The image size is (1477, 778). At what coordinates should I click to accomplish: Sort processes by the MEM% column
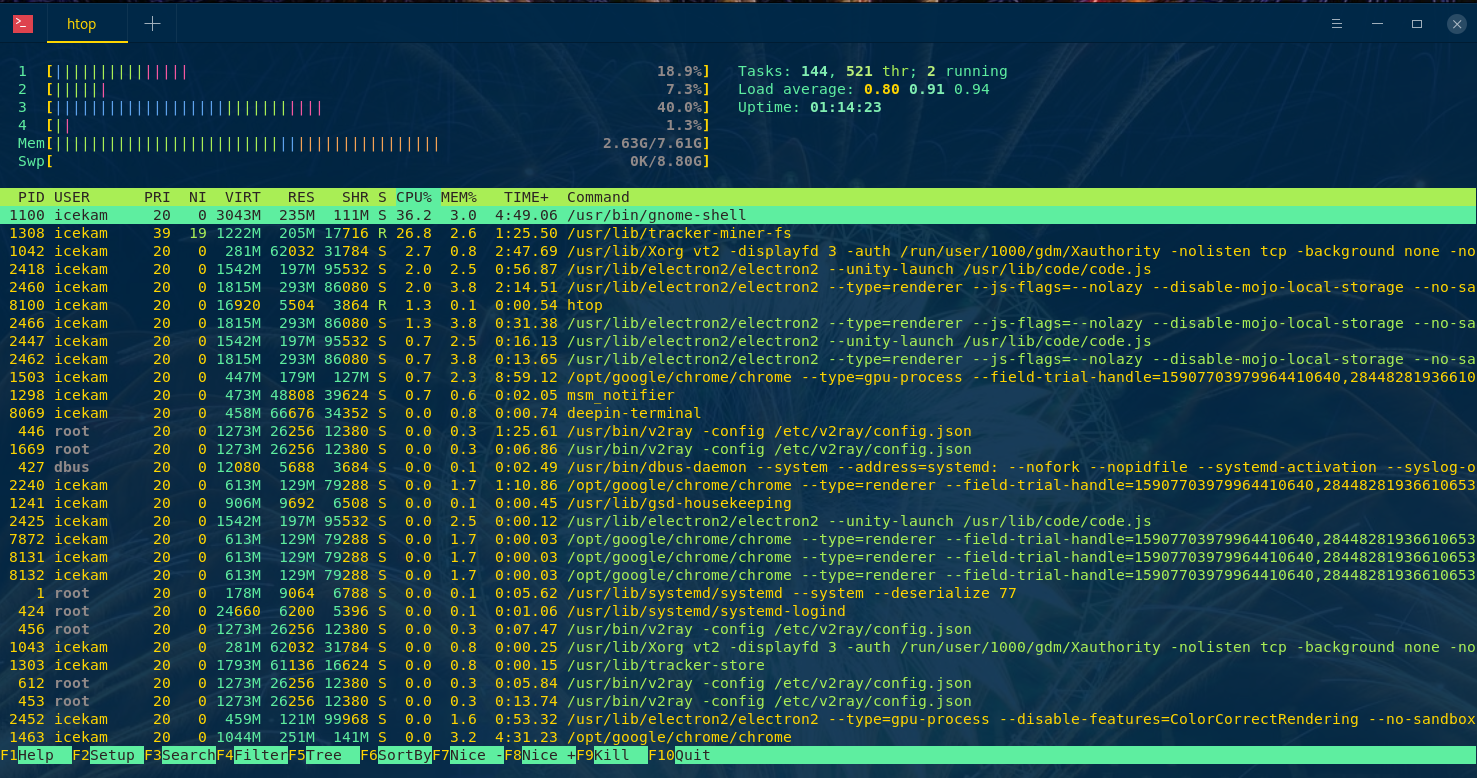pos(458,197)
